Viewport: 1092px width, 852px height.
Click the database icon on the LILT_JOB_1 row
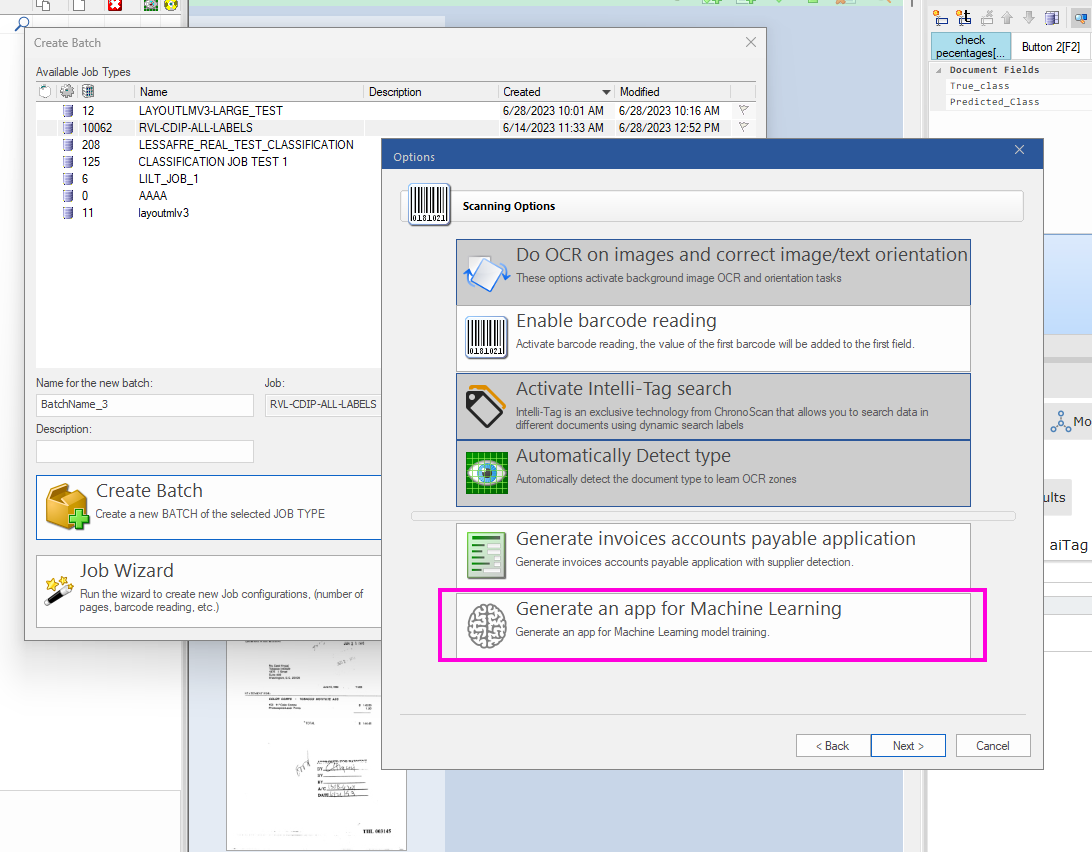[68, 179]
